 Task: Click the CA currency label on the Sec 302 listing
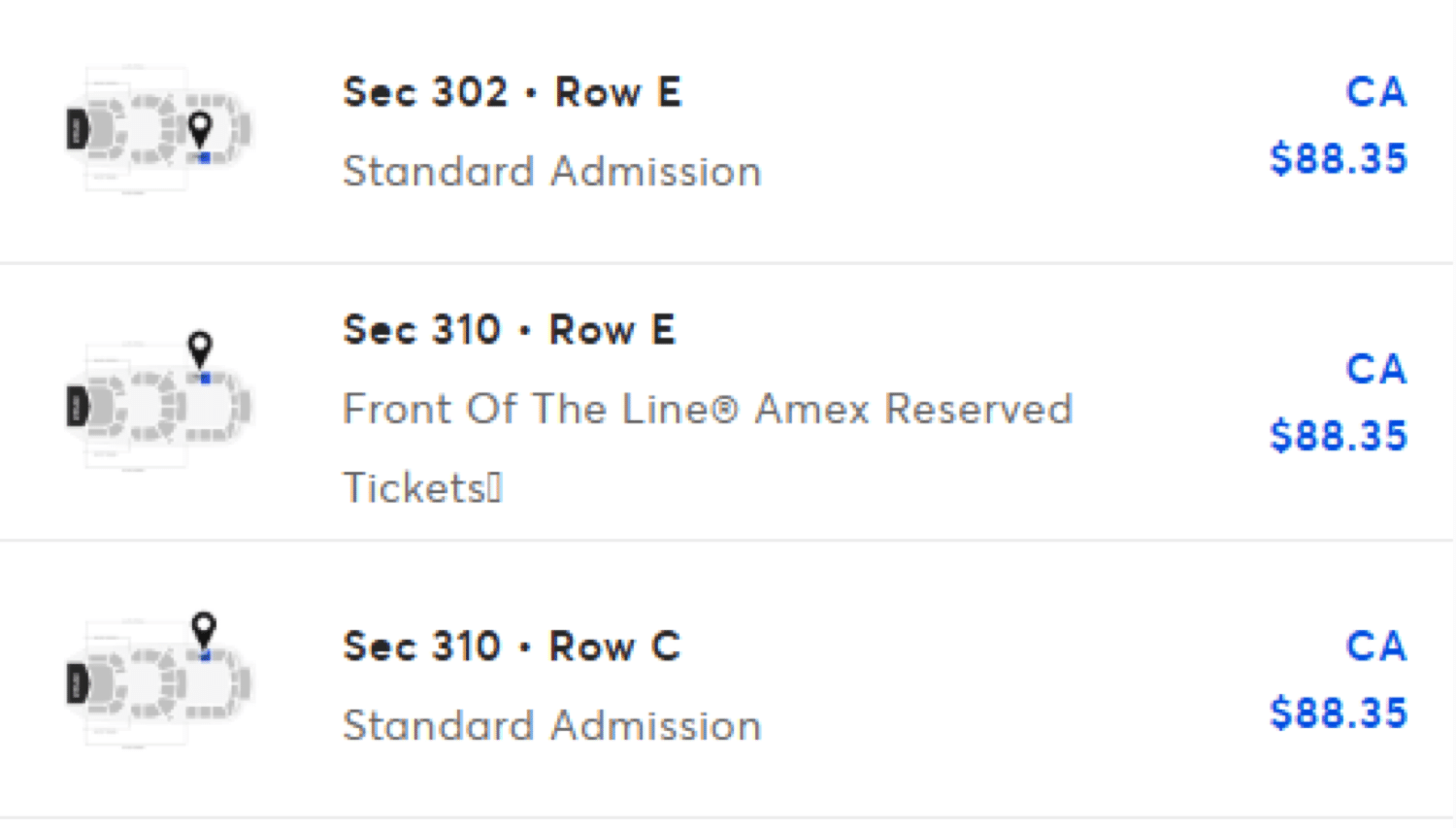[x=1375, y=93]
